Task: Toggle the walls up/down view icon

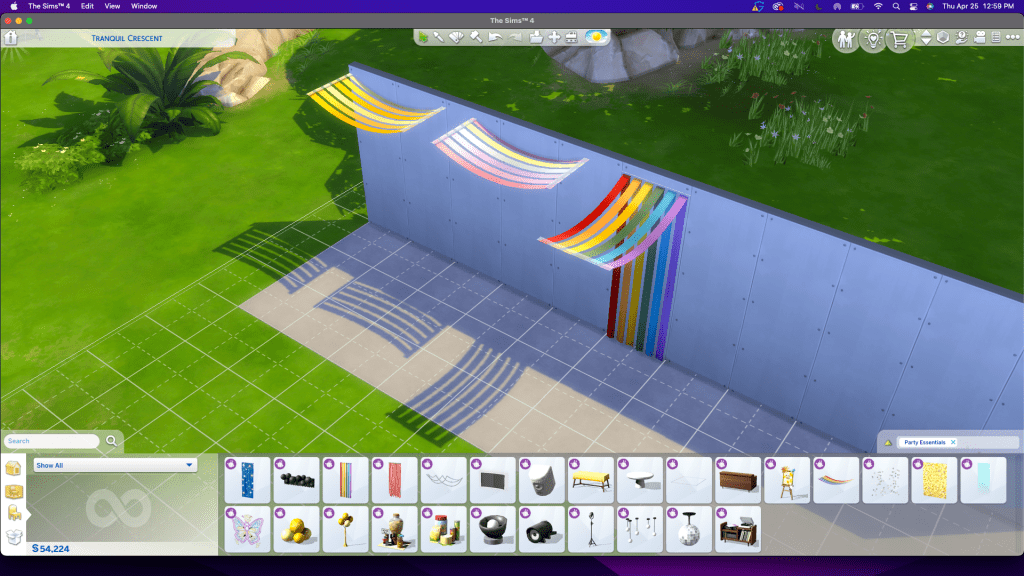Action: click(x=942, y=38)
